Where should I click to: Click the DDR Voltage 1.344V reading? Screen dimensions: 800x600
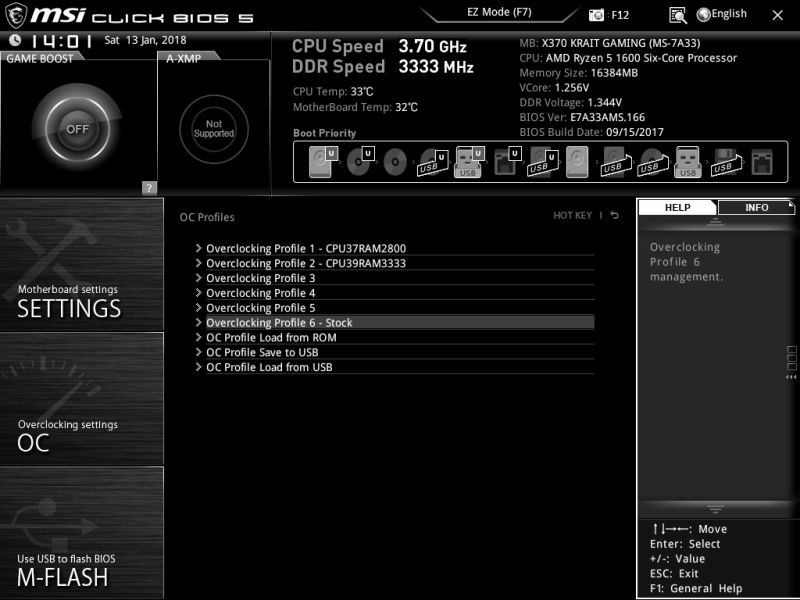coord(570,103)
